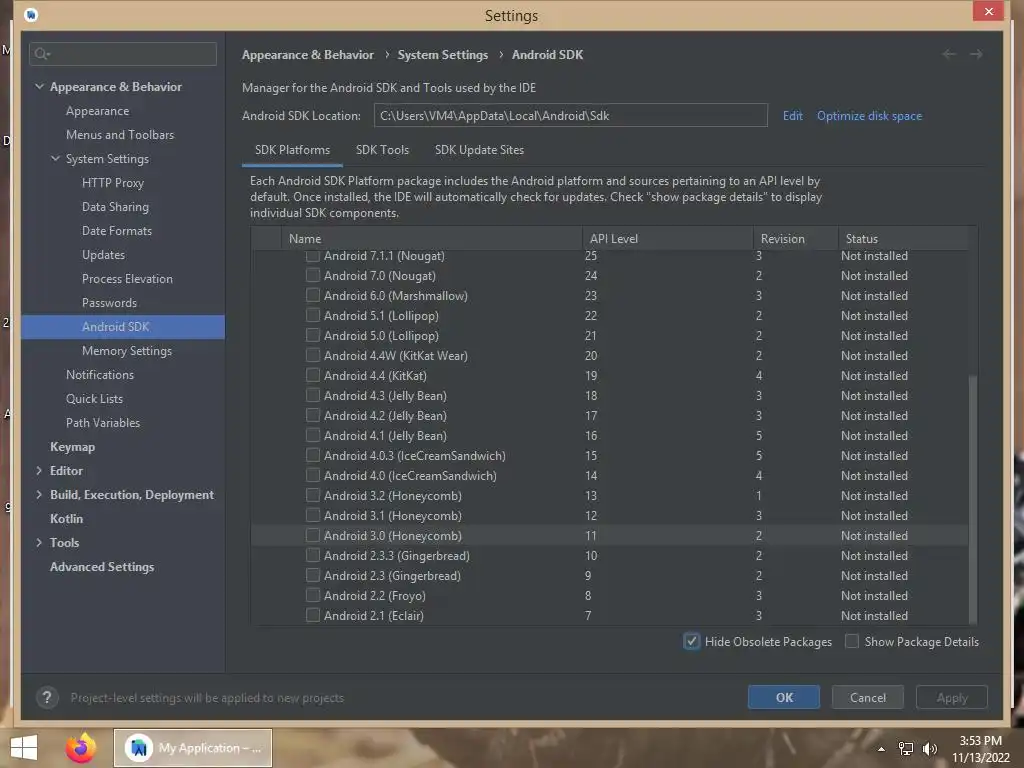Open My Application taskbar item

tap(193, 748)
